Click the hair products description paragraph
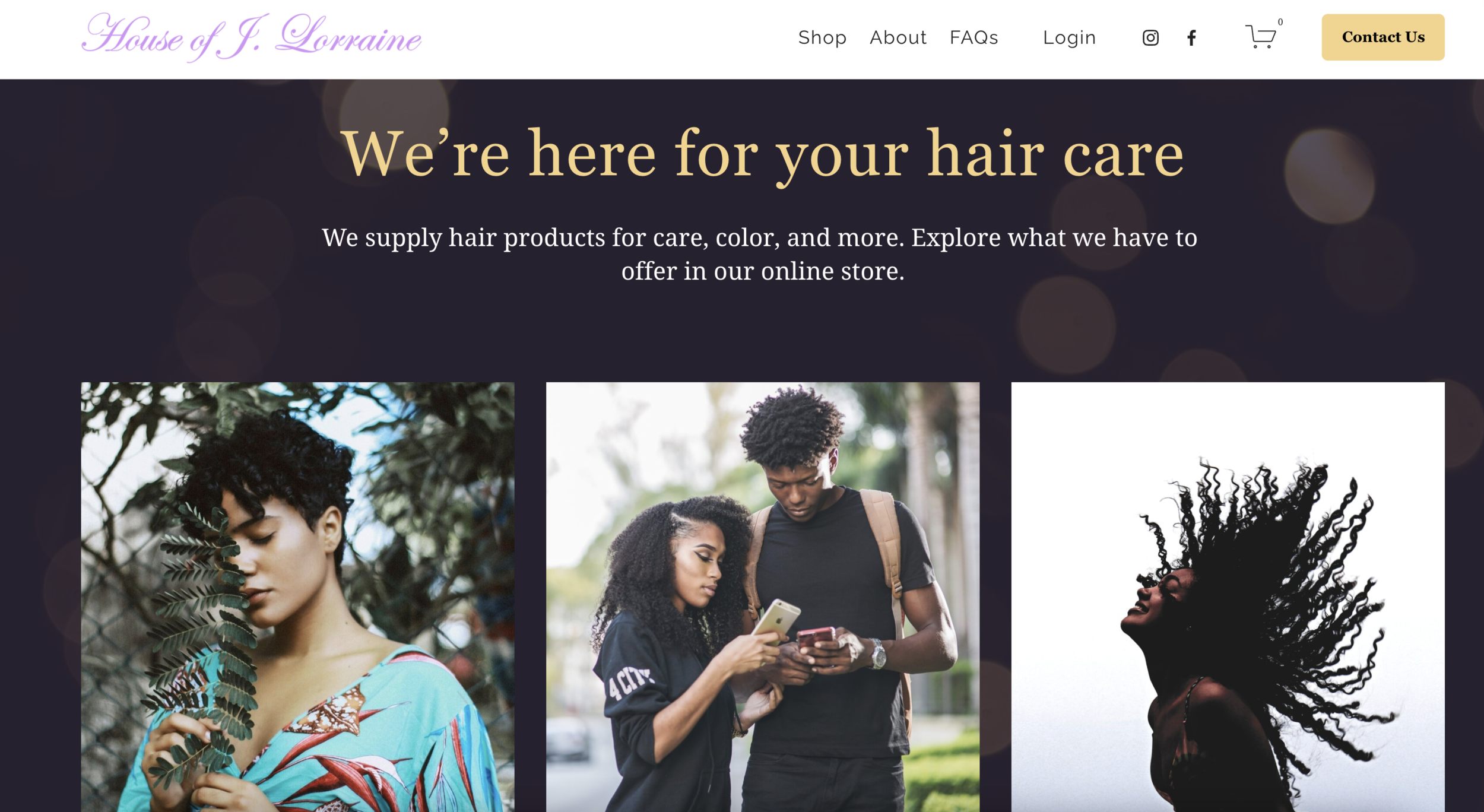Viewport: 1484px width, 812px height. click(x=760, y=254)
